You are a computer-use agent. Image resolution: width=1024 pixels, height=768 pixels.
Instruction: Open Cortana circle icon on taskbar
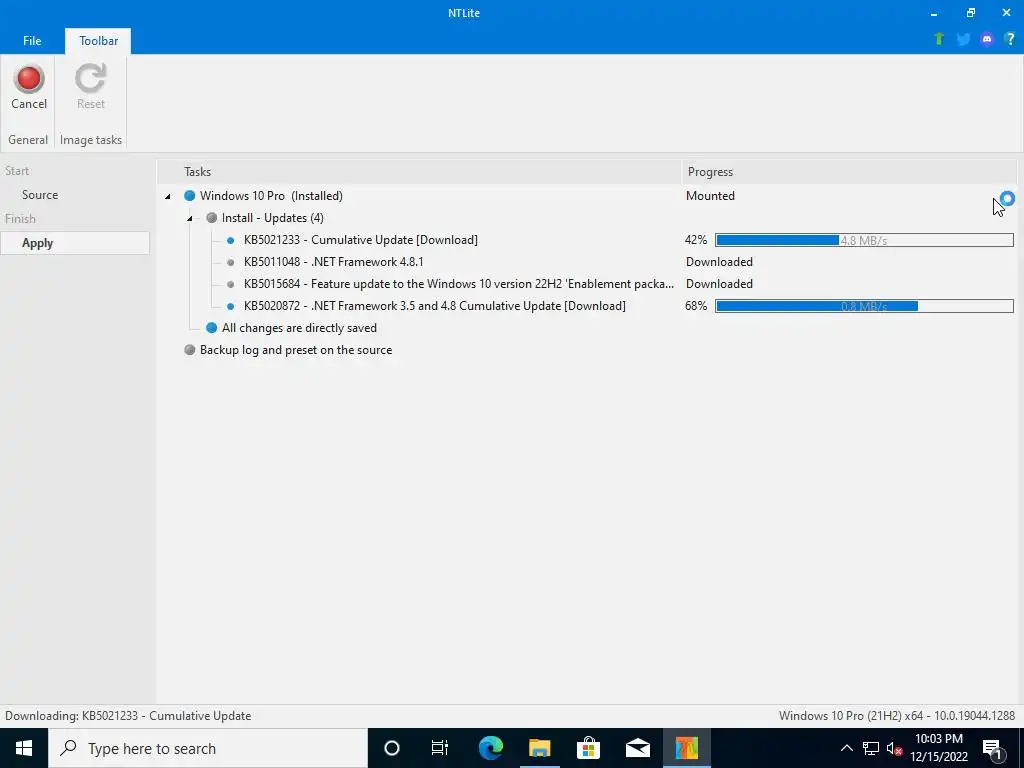(x=391, y=748)
